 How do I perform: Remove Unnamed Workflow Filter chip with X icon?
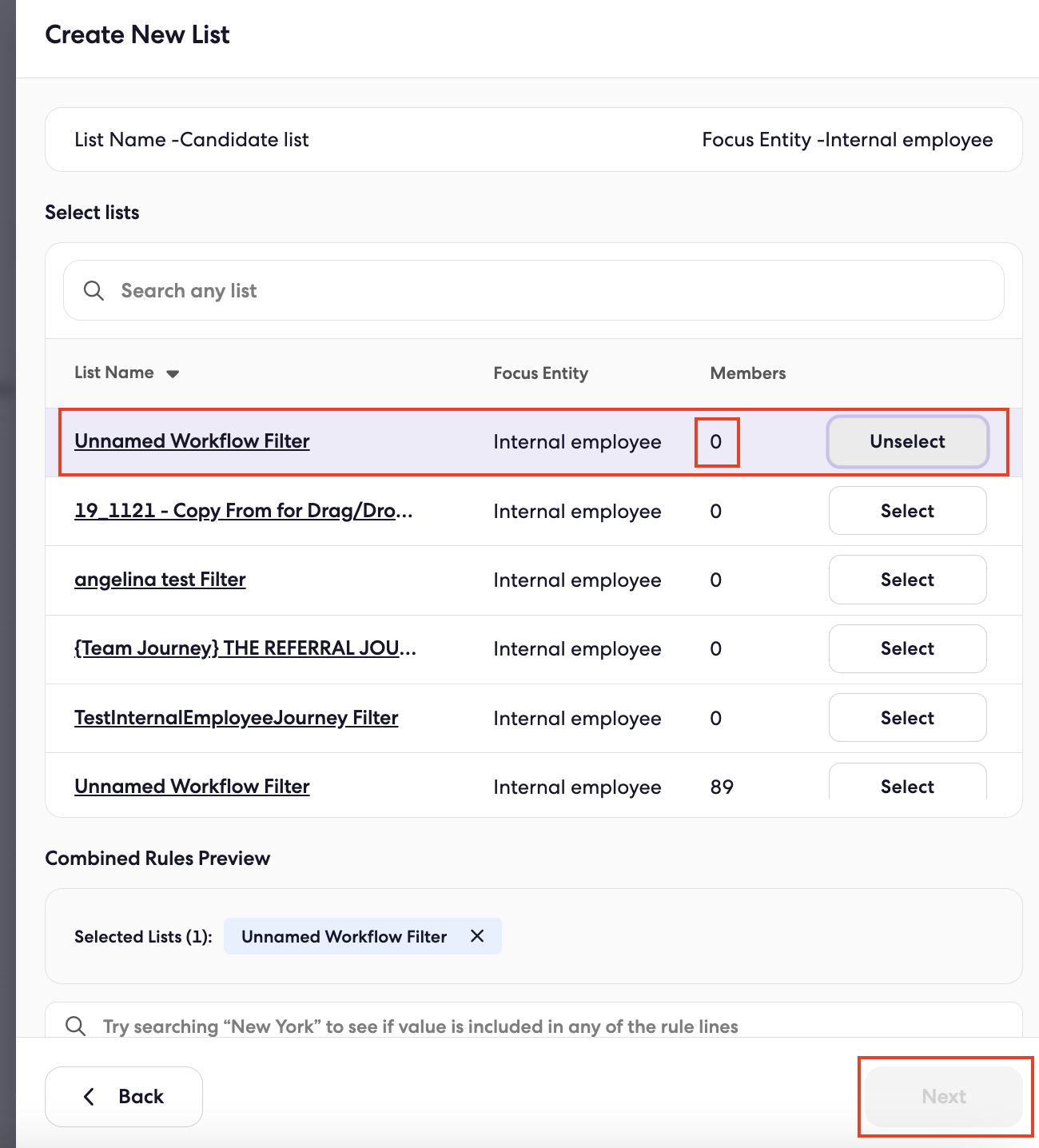477,936
